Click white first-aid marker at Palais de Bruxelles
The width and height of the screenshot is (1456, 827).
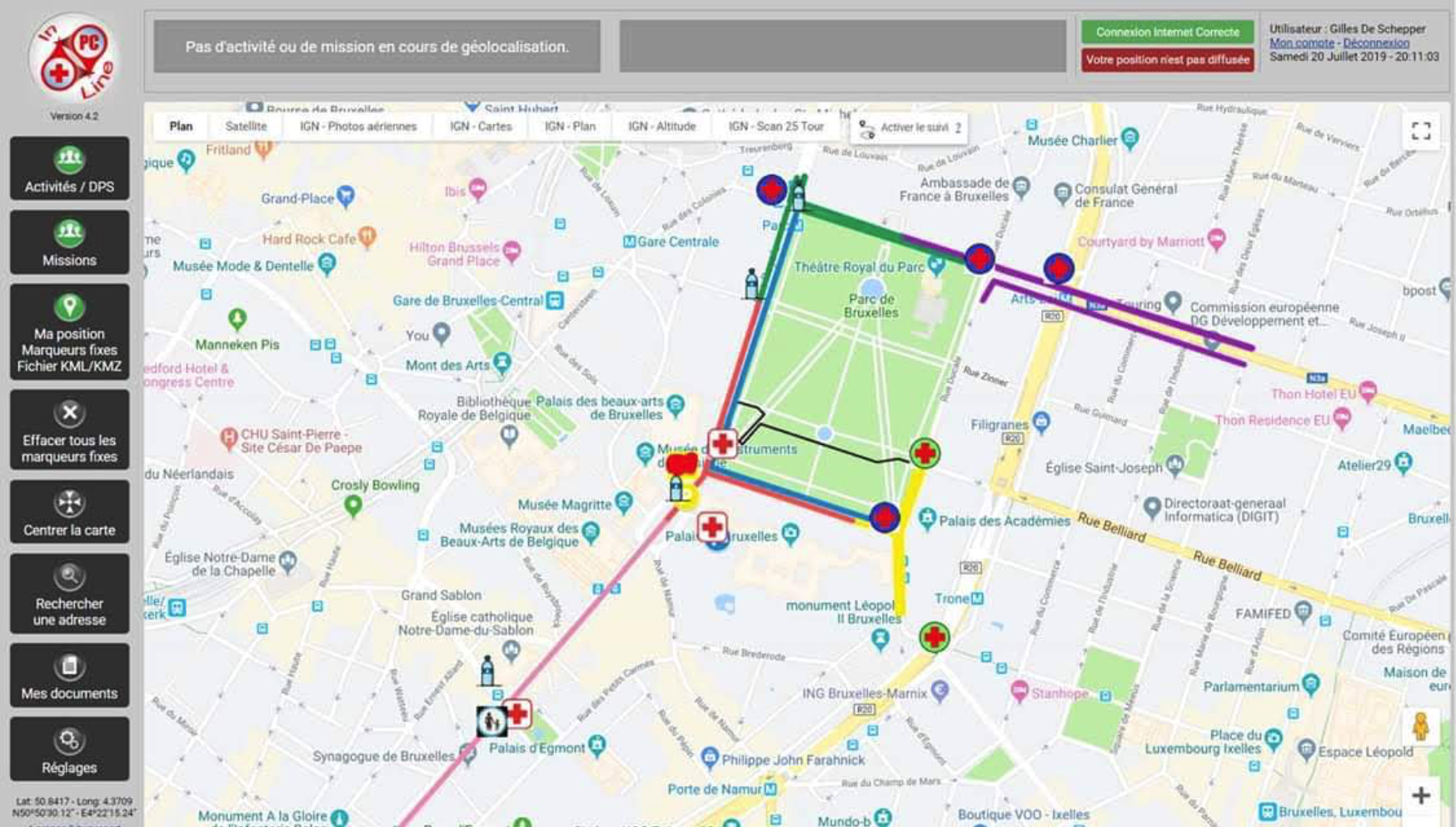711,526
